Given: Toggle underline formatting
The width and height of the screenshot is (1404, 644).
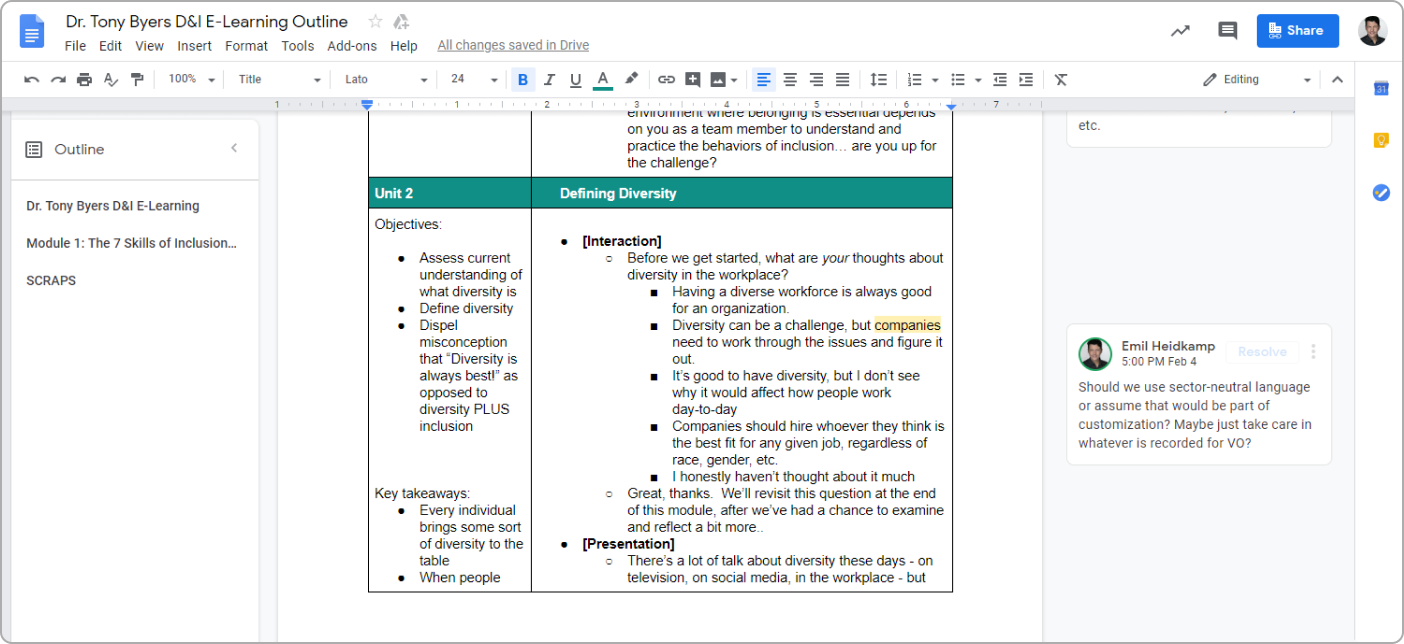Looking at the screenshot, I should point(575,80).
